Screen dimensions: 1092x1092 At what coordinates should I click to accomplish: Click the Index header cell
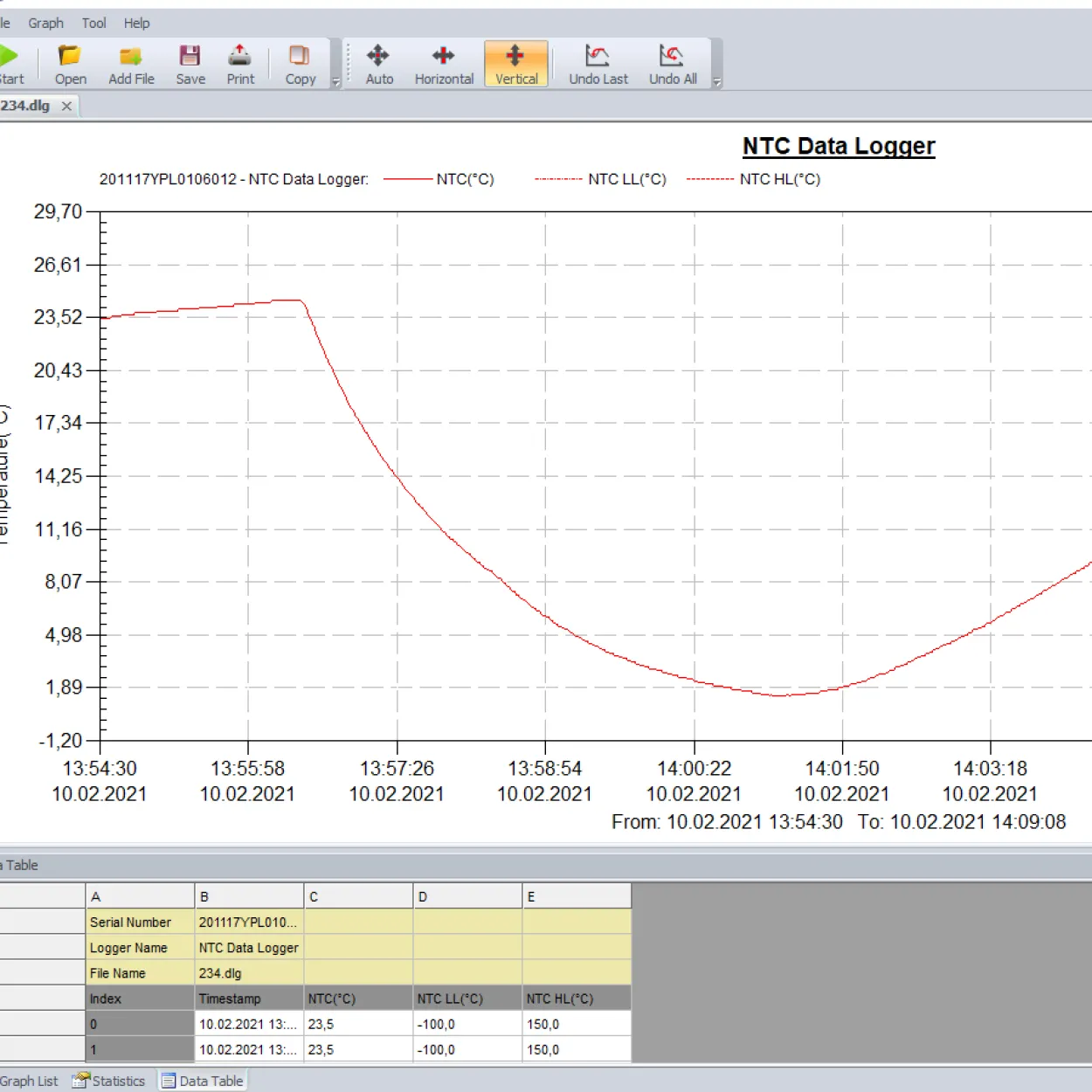pyautogui.click(x=140, y=999)
